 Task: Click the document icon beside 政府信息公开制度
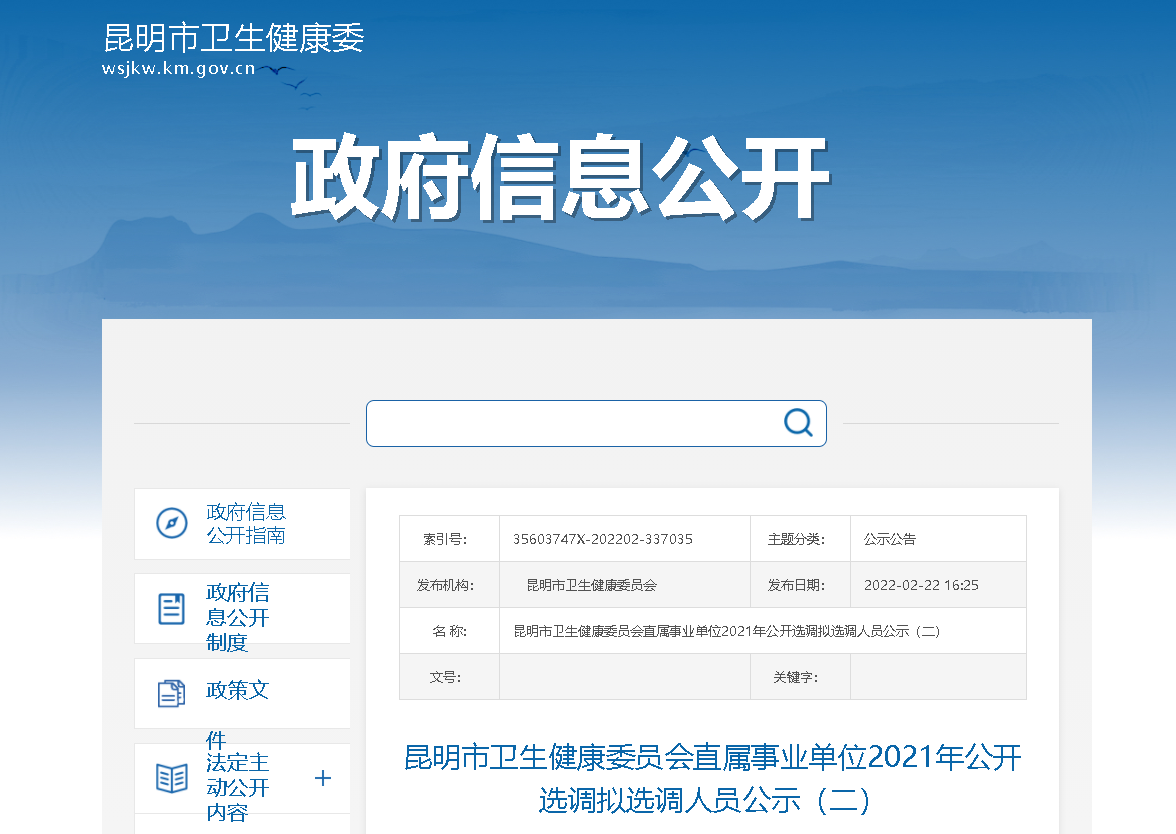point(171,608)
